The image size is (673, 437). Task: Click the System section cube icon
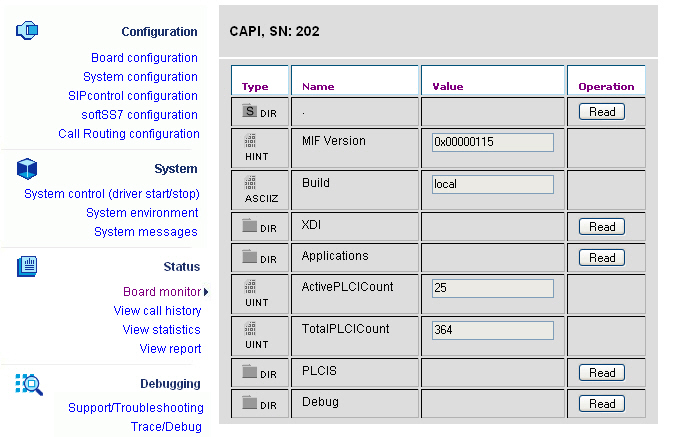click(26, 168)
